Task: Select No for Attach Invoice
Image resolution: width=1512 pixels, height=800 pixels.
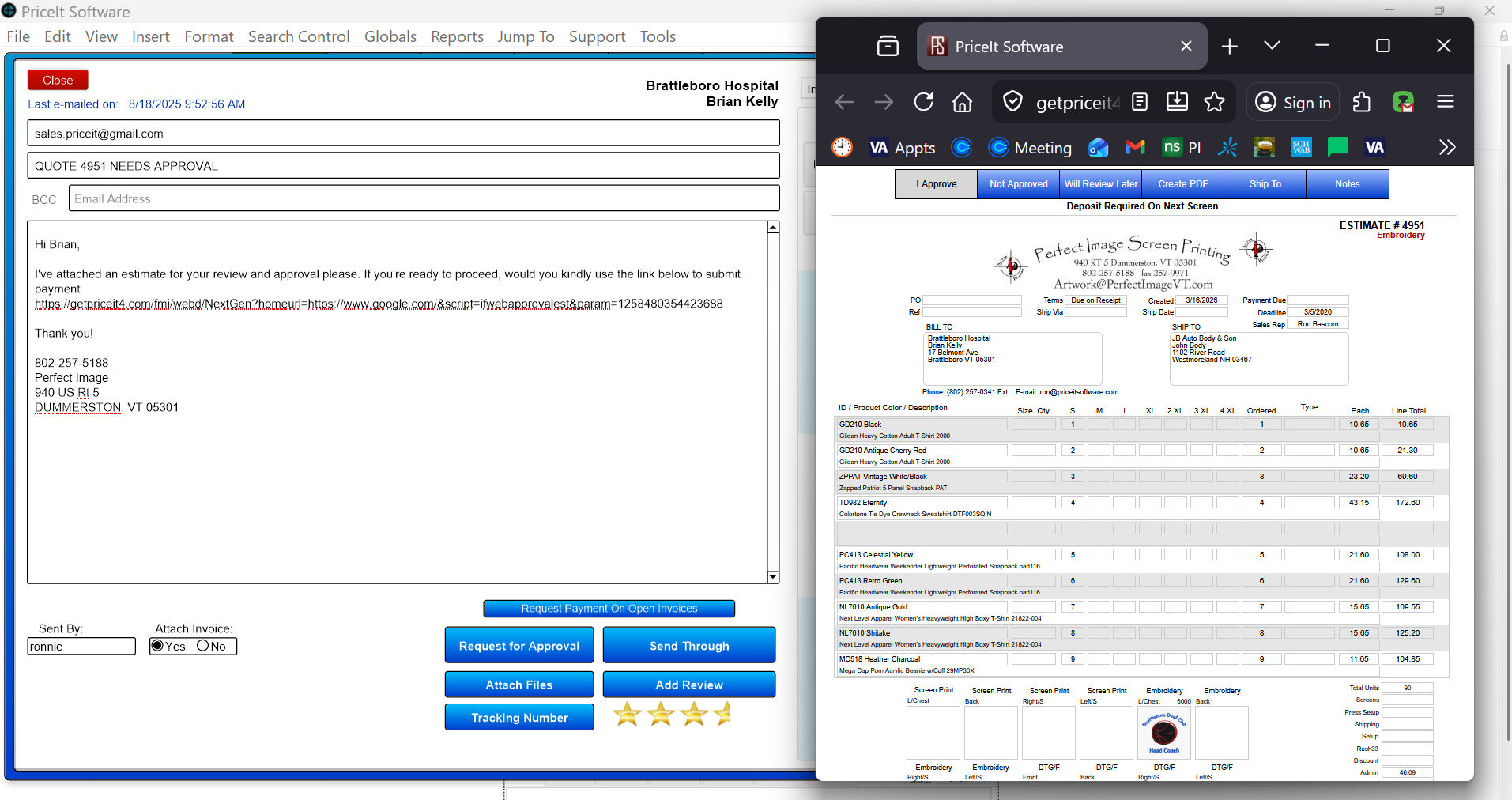Action: coord(202,646)
